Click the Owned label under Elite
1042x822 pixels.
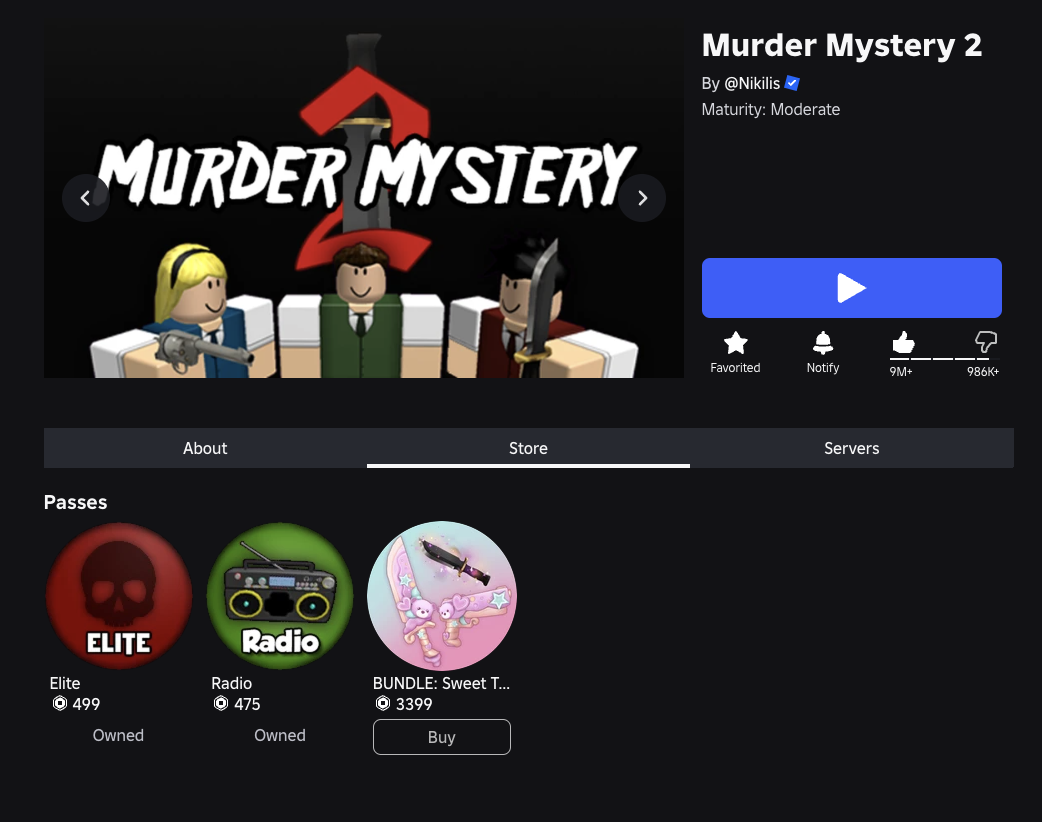(x=118, y=736)
